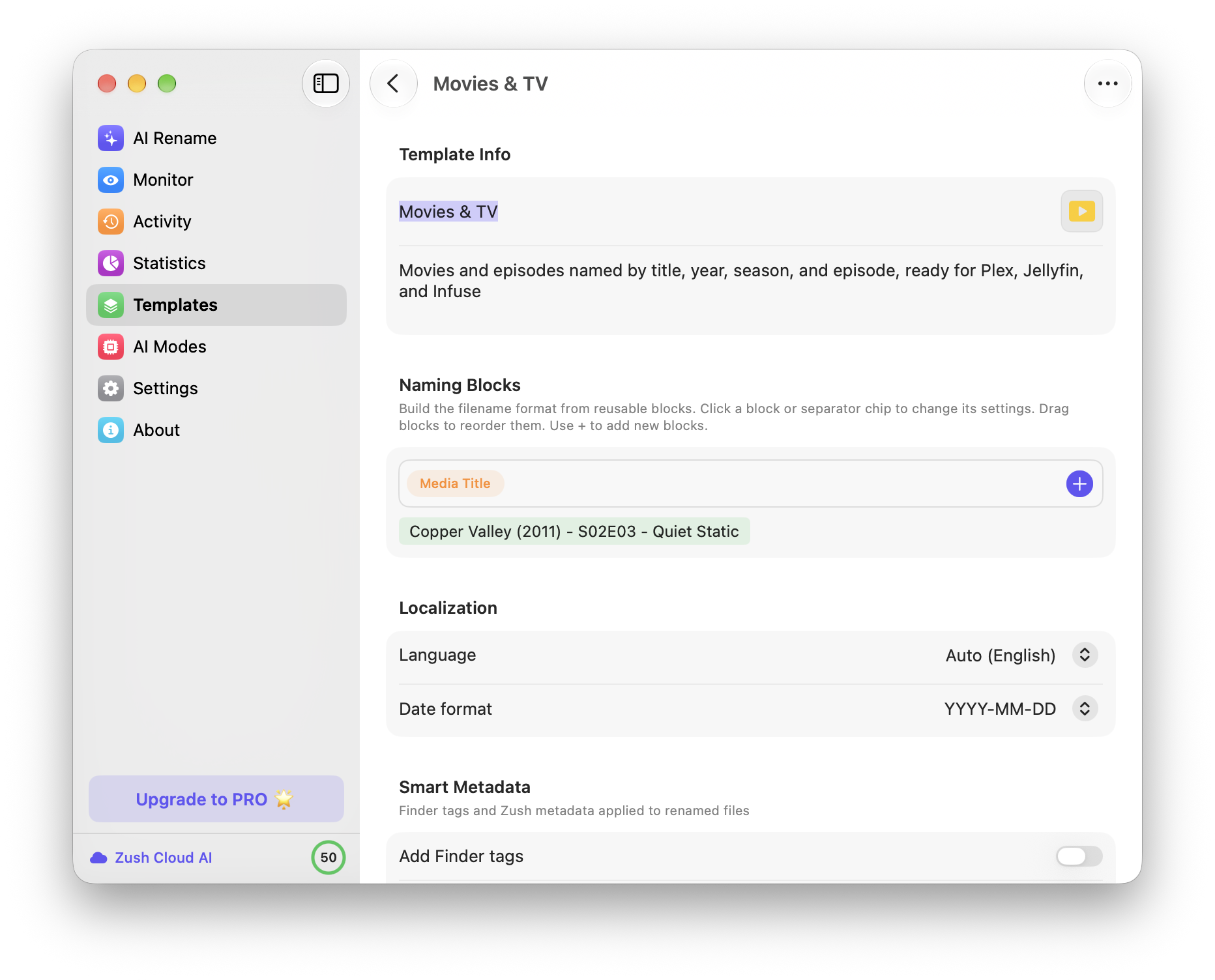Click the AI Rename sparkle icon
Image resolution: width=1215 pixels, height=980 pixels.
[111, 138]
